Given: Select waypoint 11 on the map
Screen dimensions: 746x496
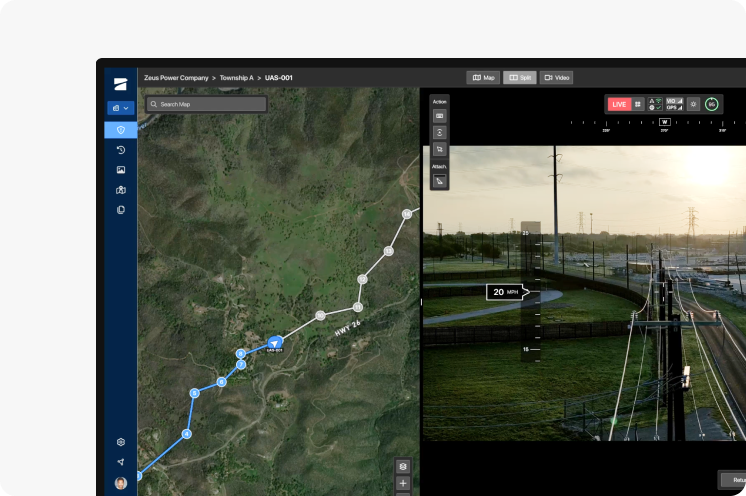Looking at the screenshot, I should (x=358, y=307).
